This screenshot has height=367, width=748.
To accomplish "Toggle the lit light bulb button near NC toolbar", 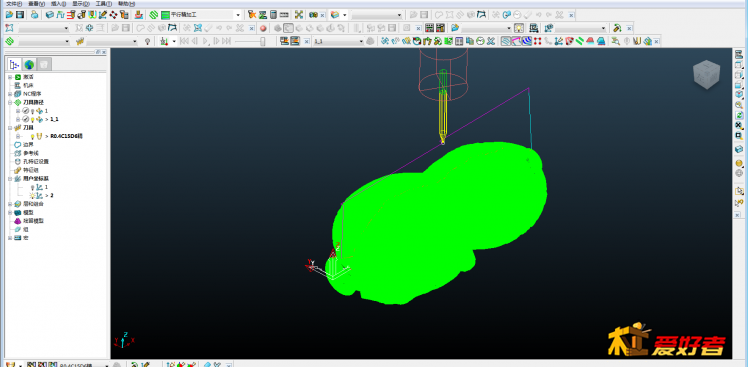I will [x=519, y=28].
